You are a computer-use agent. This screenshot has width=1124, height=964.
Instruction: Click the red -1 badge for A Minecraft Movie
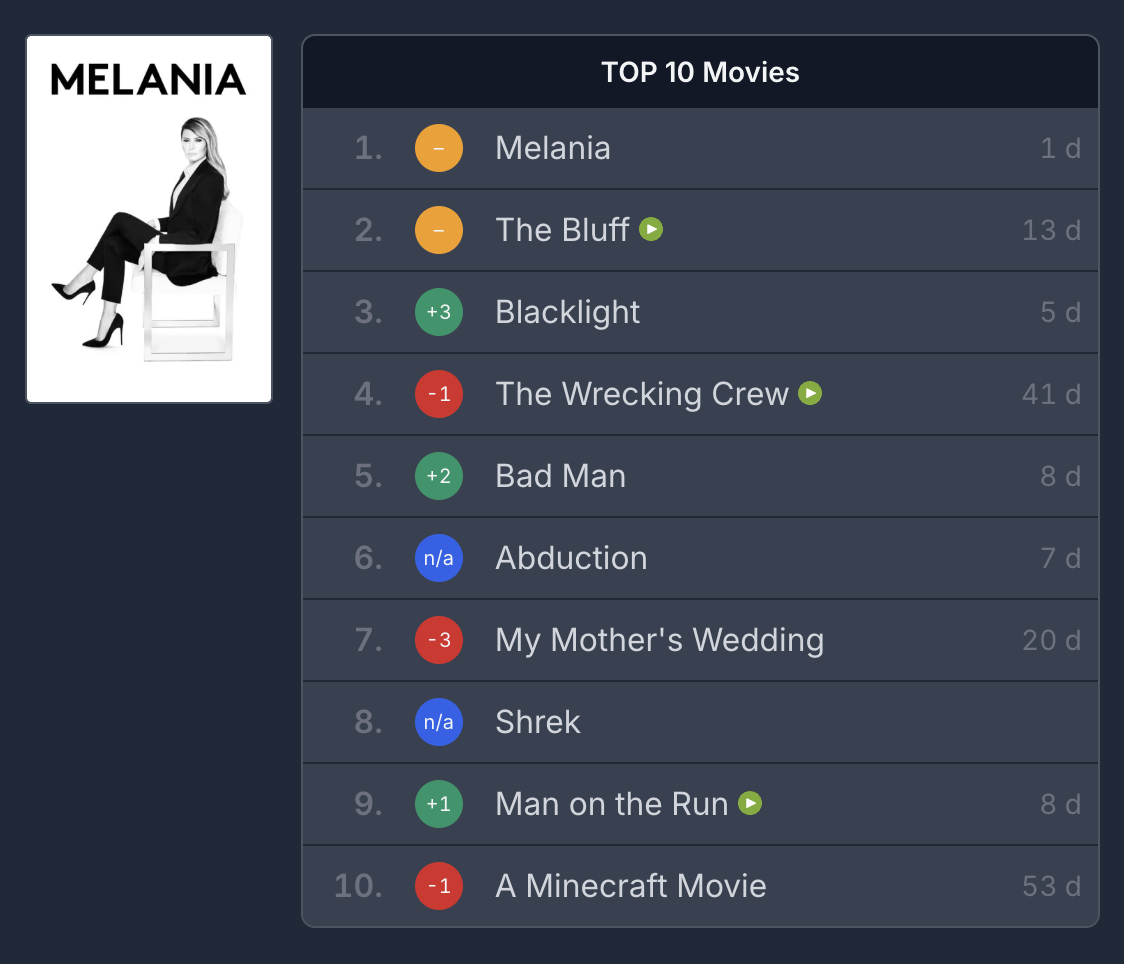point(439,886)
